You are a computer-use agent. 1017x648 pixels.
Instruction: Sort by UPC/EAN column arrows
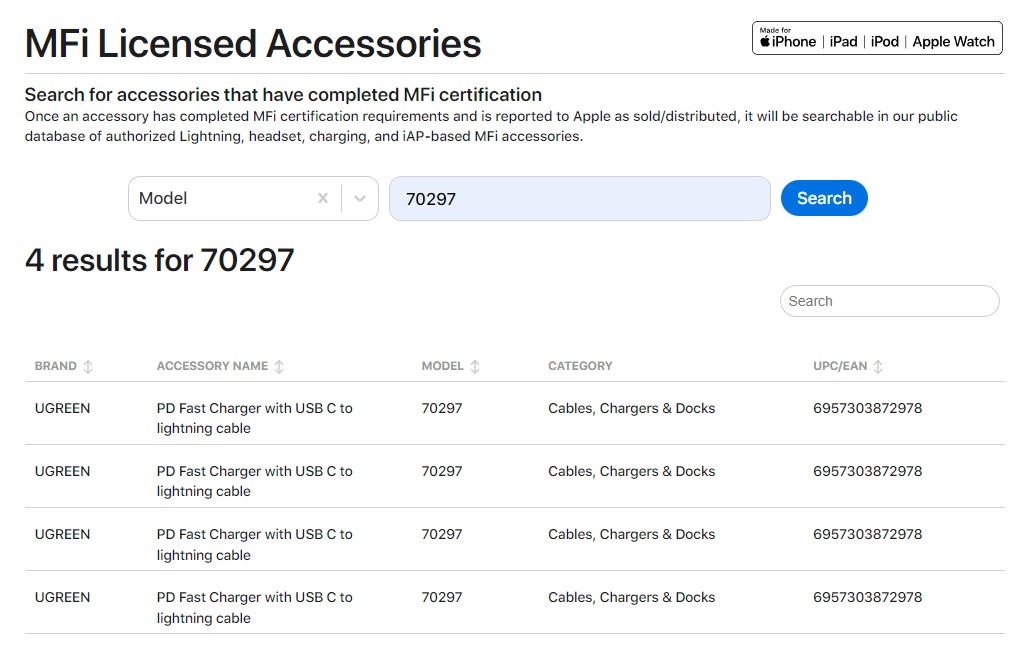point(878,367)
